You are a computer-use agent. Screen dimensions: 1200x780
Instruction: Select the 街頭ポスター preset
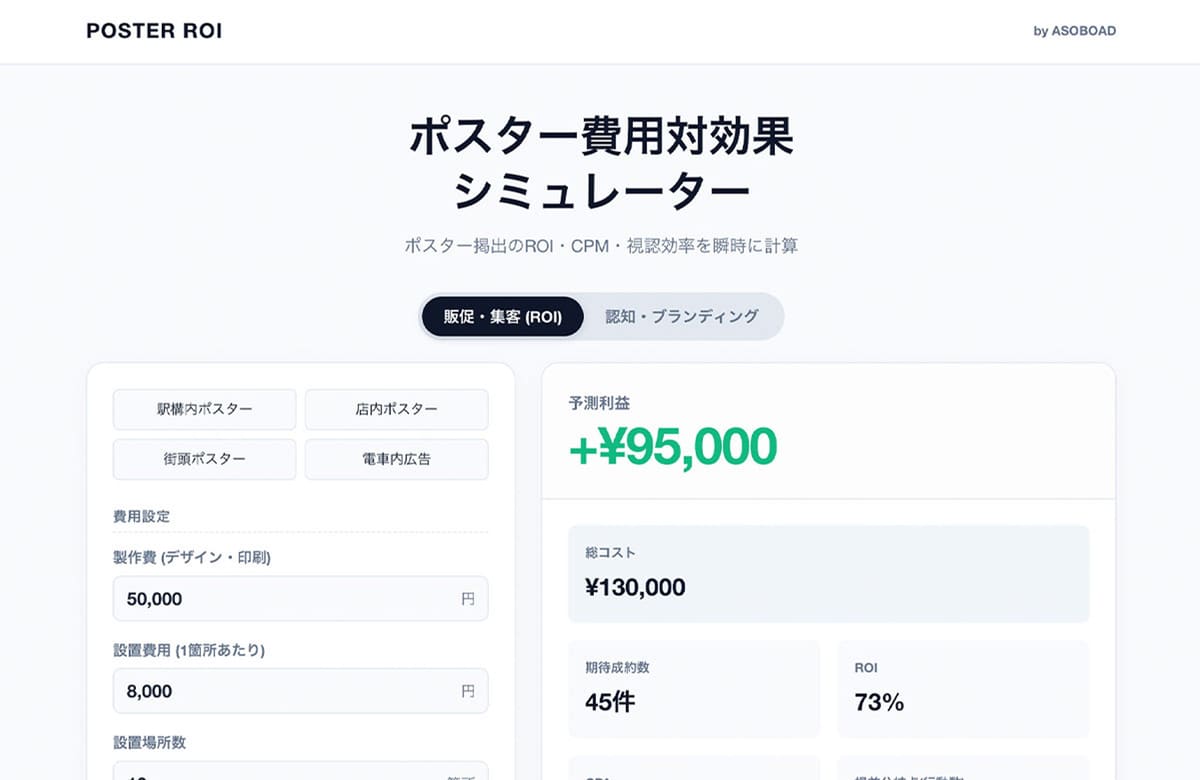pyautogui.click(x=205, y=459)
